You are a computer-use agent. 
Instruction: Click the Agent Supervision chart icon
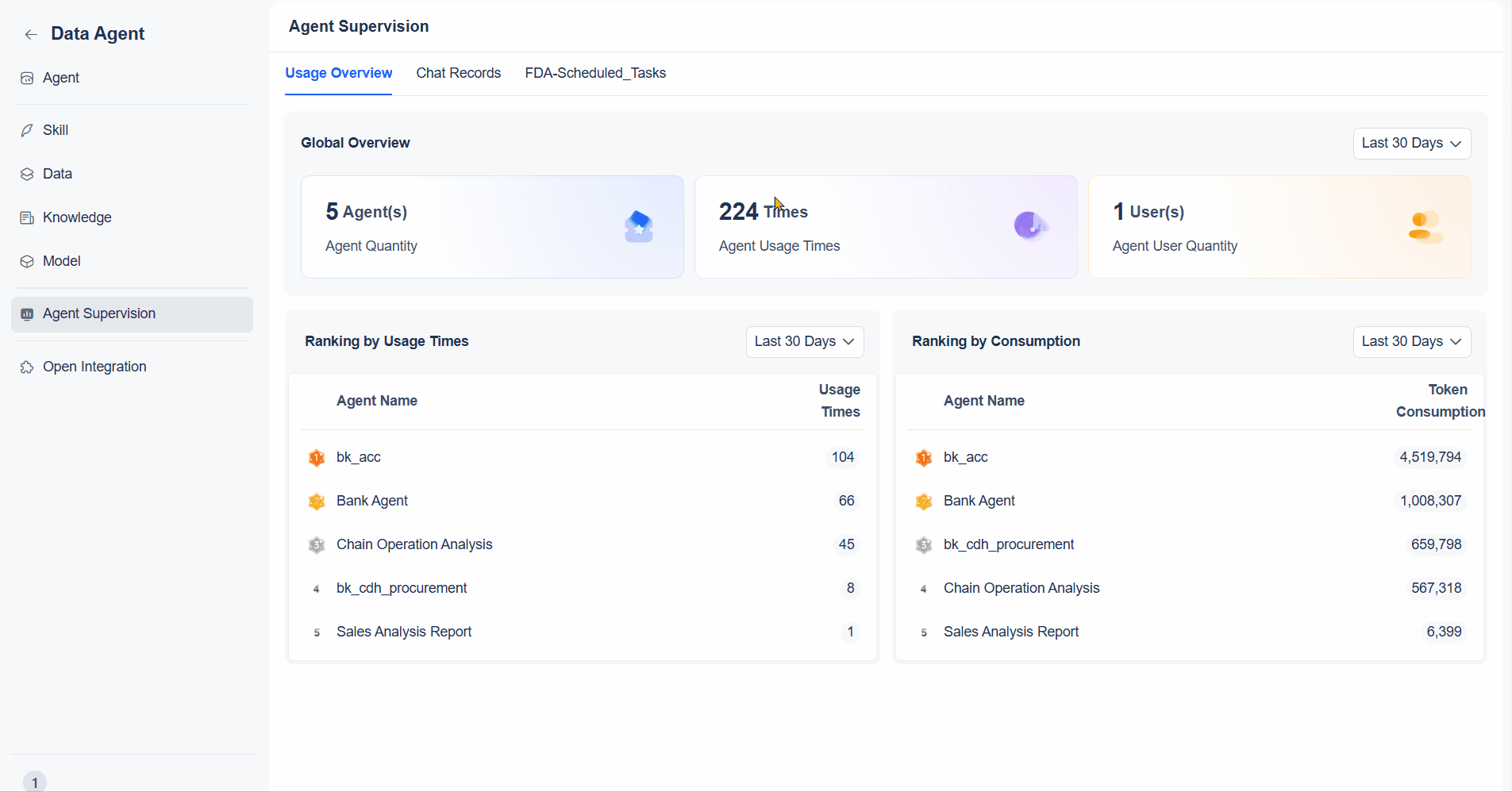[x=27, y=313]
